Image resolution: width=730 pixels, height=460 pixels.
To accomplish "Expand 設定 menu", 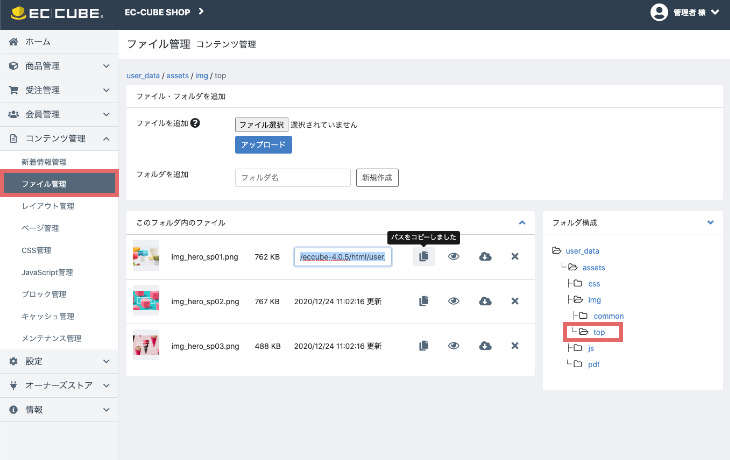I will click(59, 361).
